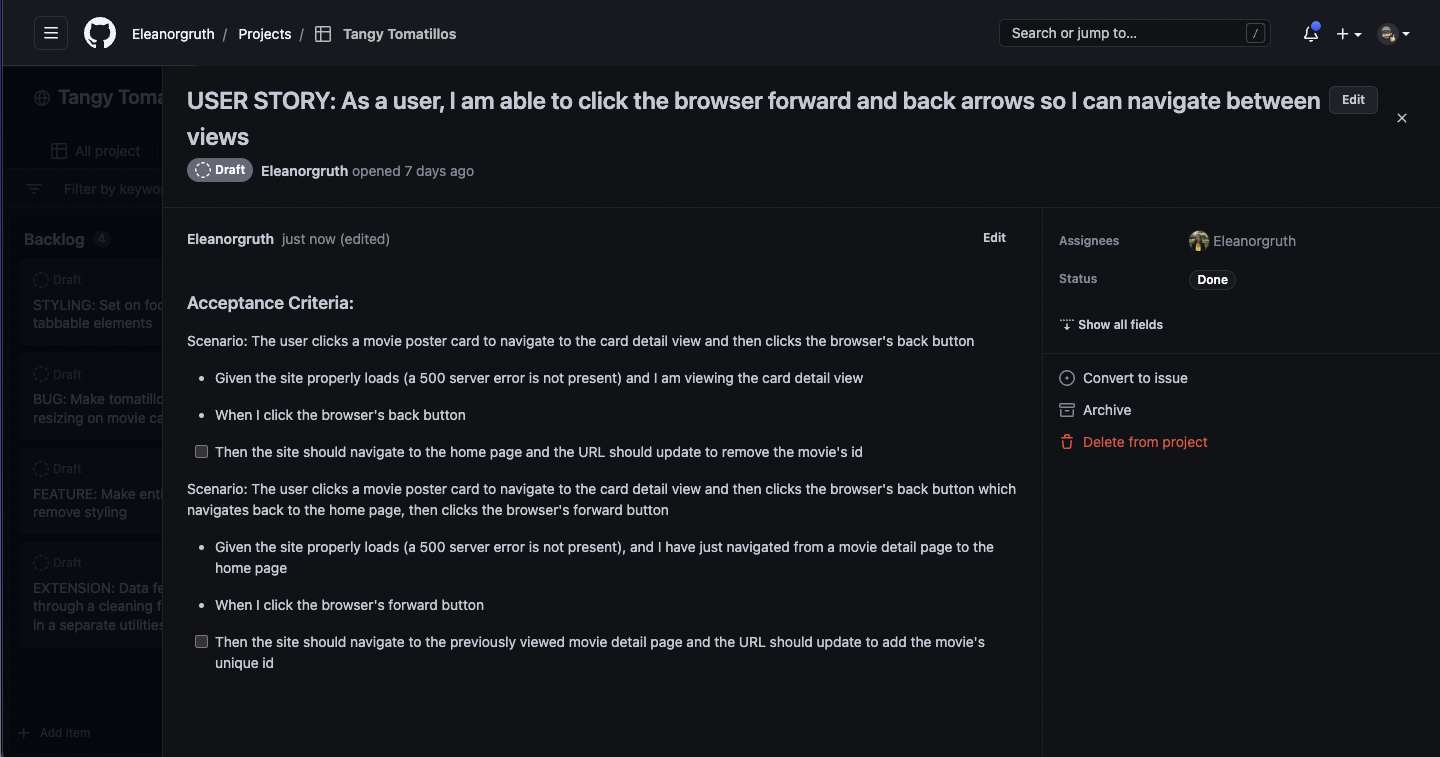This screenshot has width=1440, height=757.
Task: Close the draft issue side panel
Action: [x=1402, y=118]
